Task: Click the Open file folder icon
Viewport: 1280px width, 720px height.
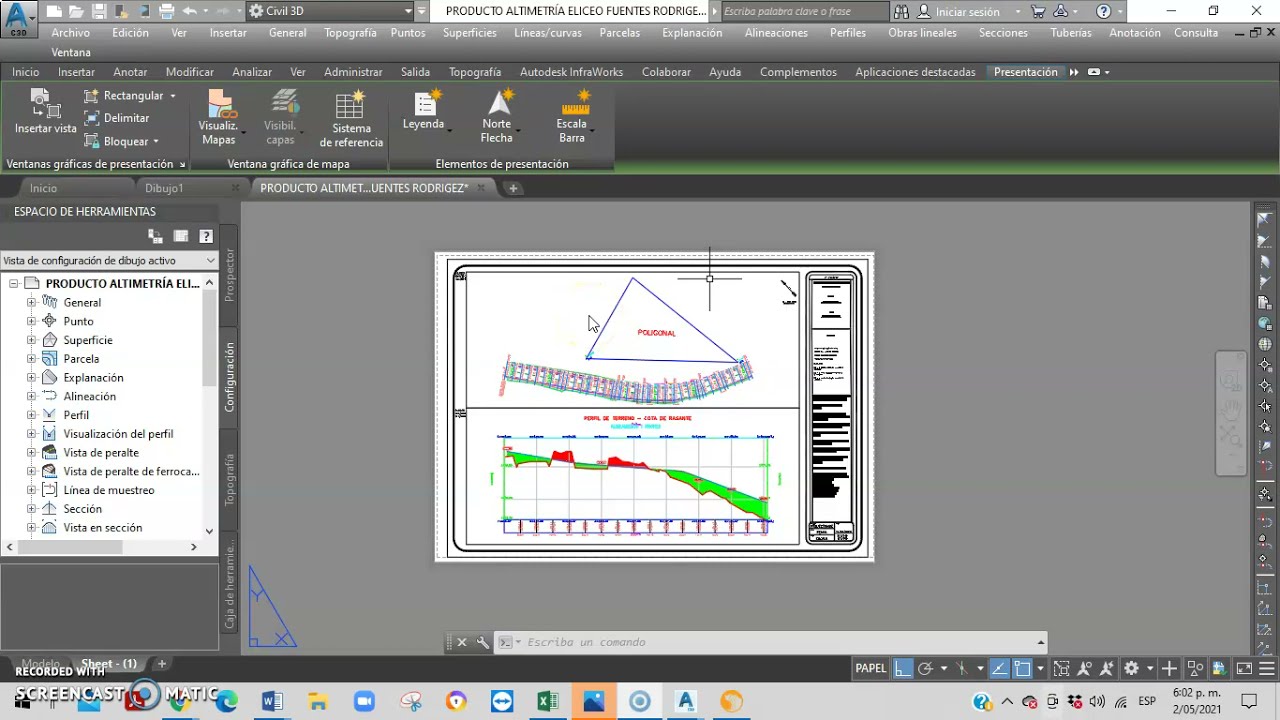Action: coord(76,11)
